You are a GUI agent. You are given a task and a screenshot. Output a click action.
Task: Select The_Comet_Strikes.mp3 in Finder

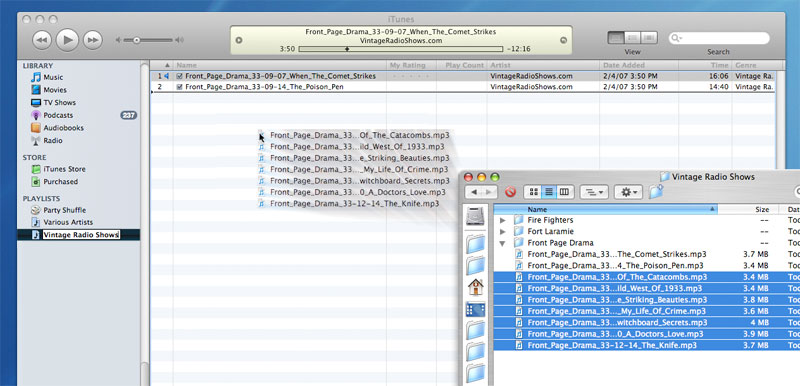click(x=617, y=254)
